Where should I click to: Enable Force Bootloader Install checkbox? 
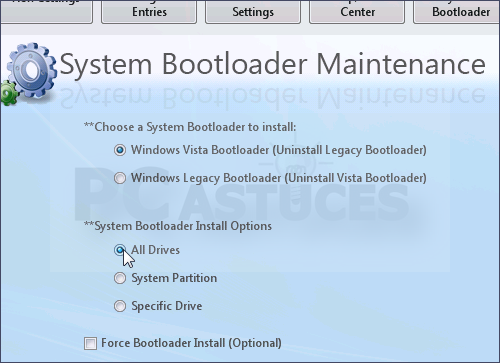tap(90, 343)
